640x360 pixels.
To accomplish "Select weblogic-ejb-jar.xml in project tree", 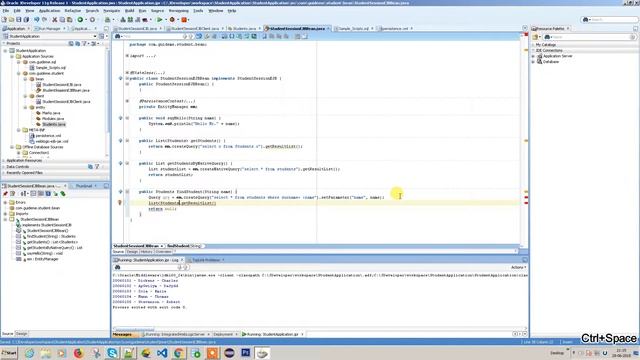I will tap(52, 141).
